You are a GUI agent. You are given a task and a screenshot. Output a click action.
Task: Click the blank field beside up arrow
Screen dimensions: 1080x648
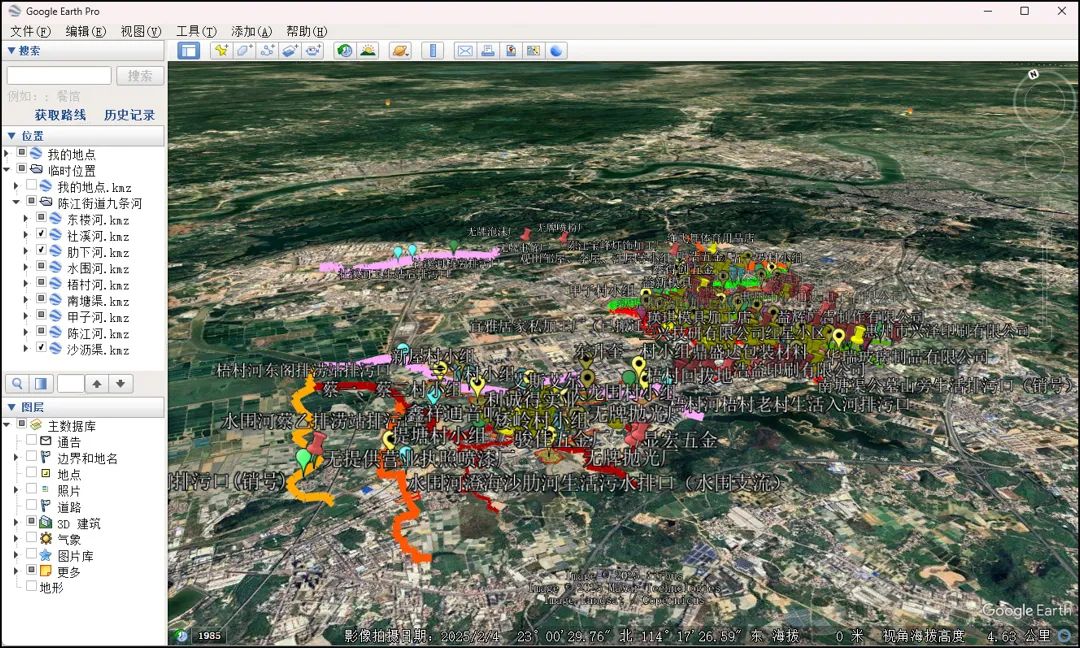tap(70, 384)
